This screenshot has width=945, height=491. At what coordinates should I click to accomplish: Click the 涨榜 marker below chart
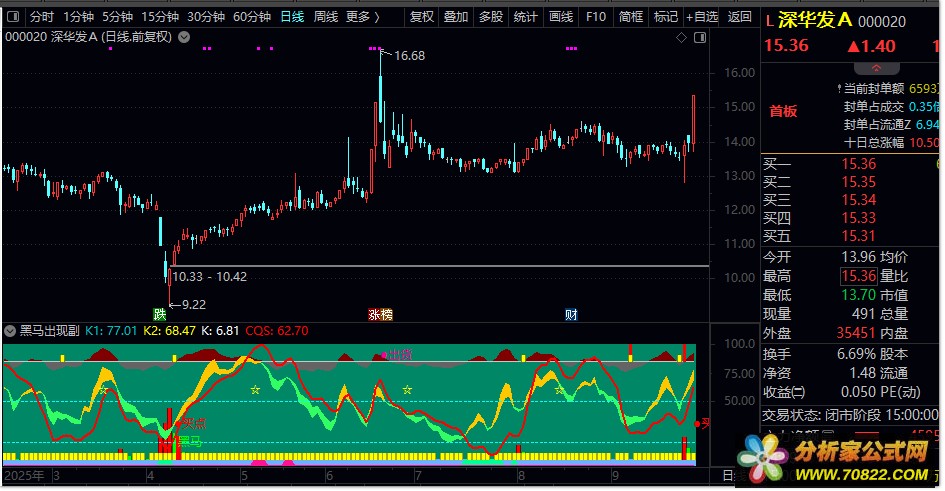pyautogui.click(x=380, y=314)
